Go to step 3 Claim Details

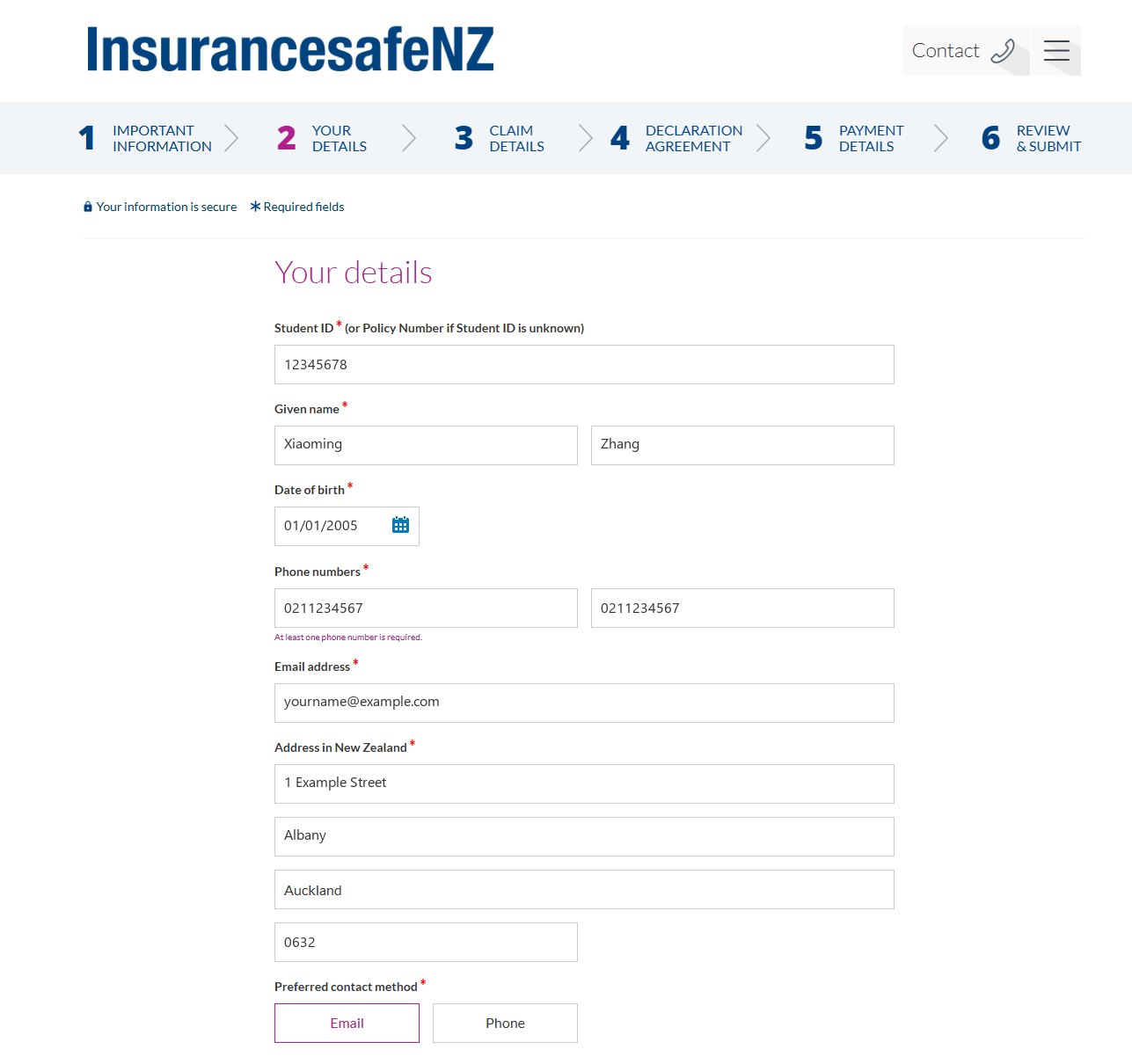click(500, 138)
